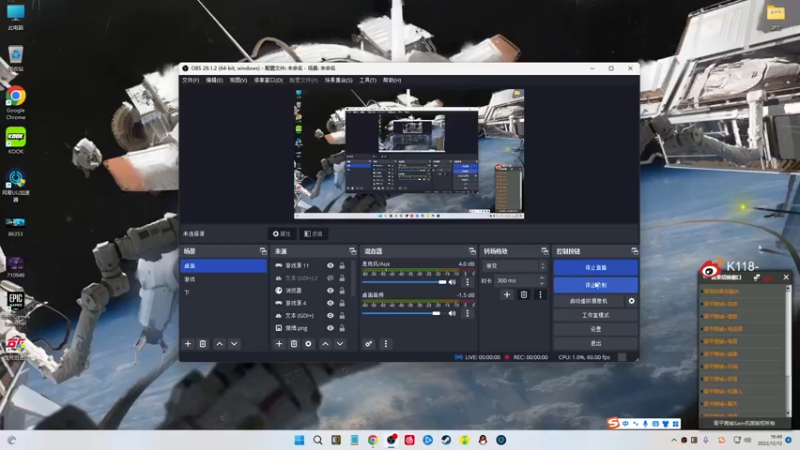Mute the 麦克风/Aux speaker icon
The image size is (800, 450).
452,282
